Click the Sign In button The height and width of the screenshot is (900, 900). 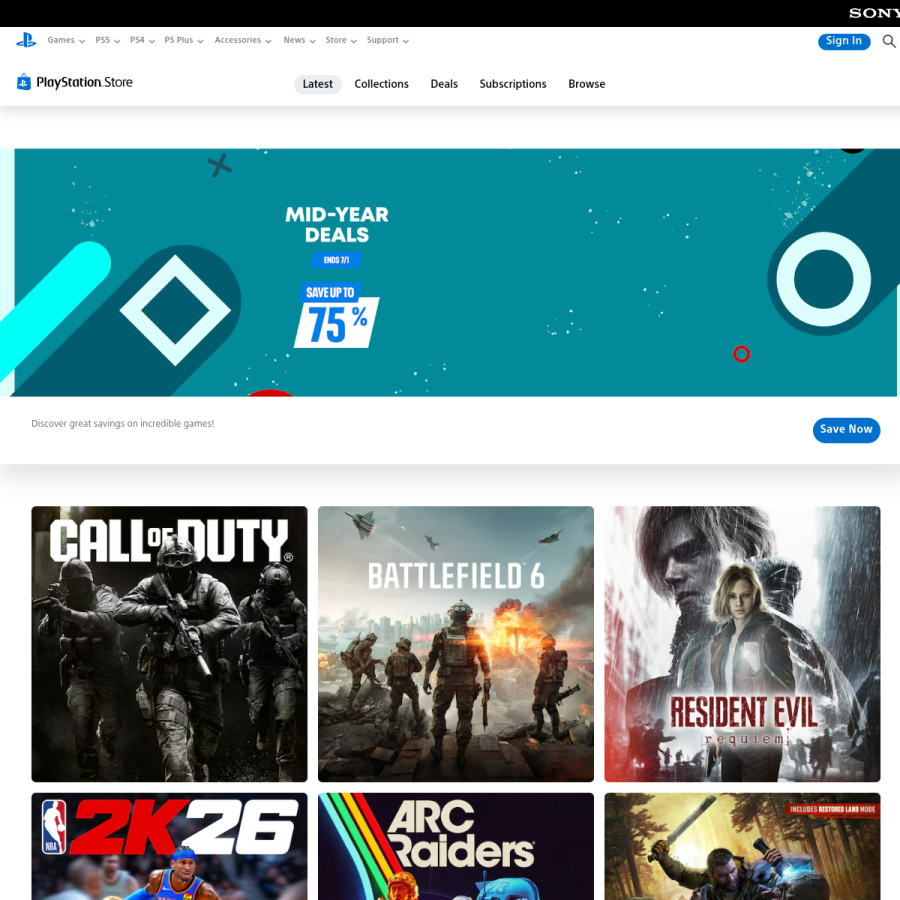(844, 41)
